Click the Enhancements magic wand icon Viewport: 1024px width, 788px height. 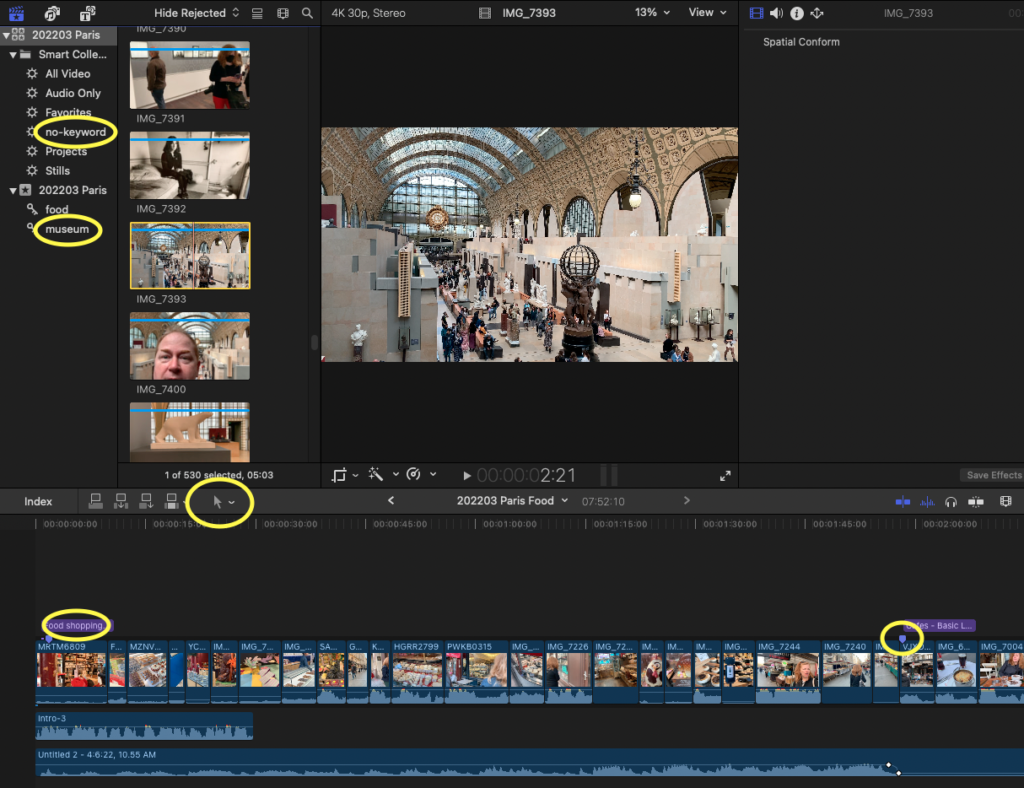[376, 474]
